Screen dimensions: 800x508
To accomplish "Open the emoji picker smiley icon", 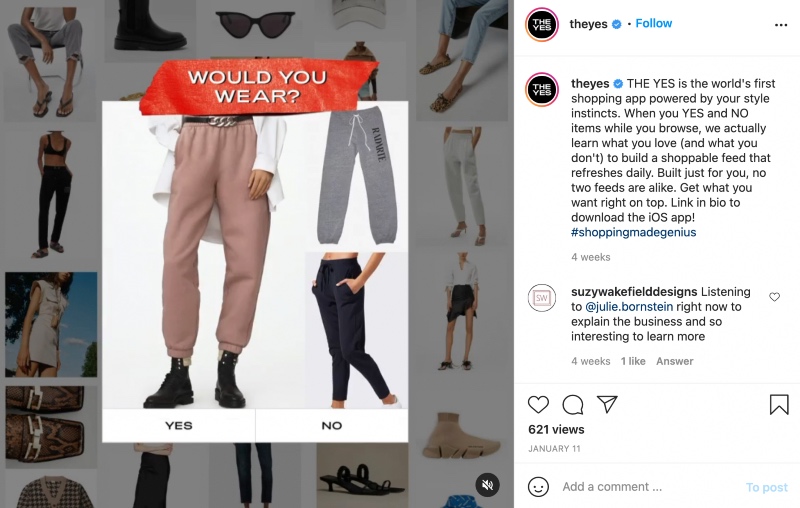I will 538,487.
